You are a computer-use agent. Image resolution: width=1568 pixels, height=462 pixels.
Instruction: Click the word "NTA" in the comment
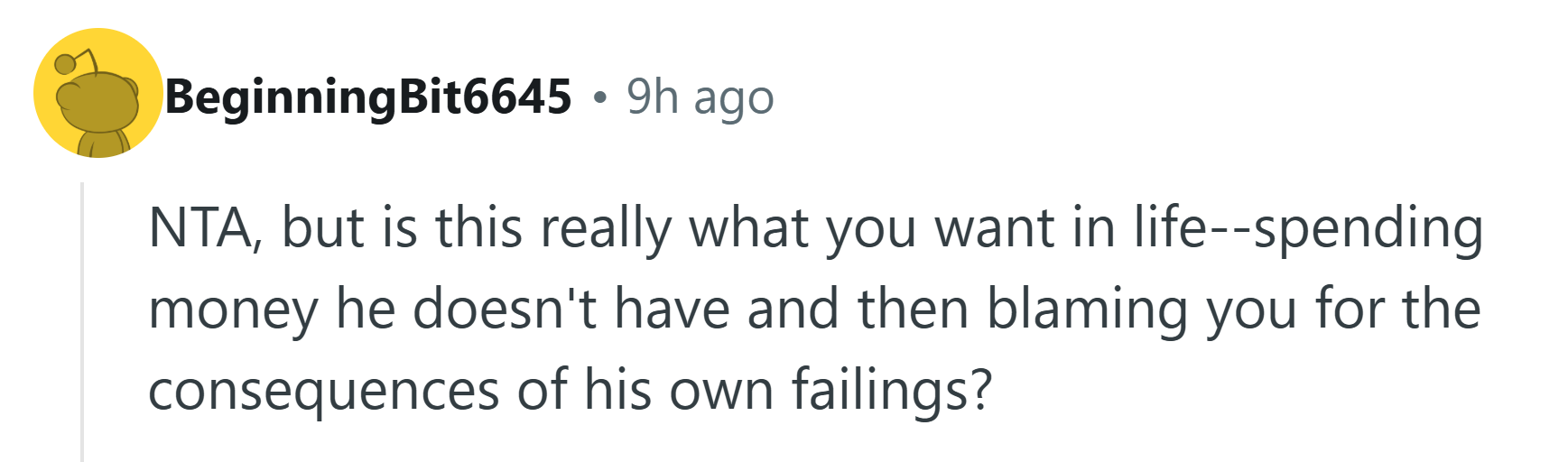200,226
